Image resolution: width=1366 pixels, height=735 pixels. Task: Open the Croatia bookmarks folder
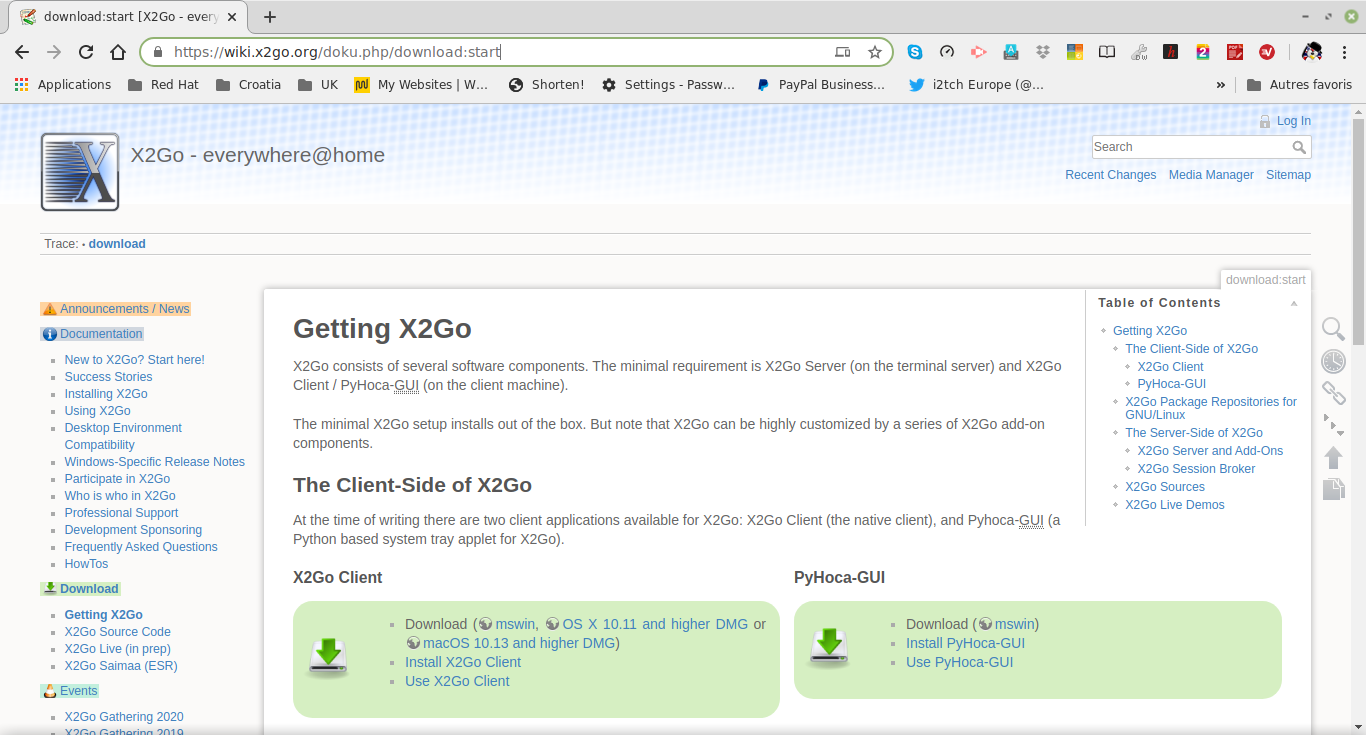pyautogui.click(x=248, y=85)
